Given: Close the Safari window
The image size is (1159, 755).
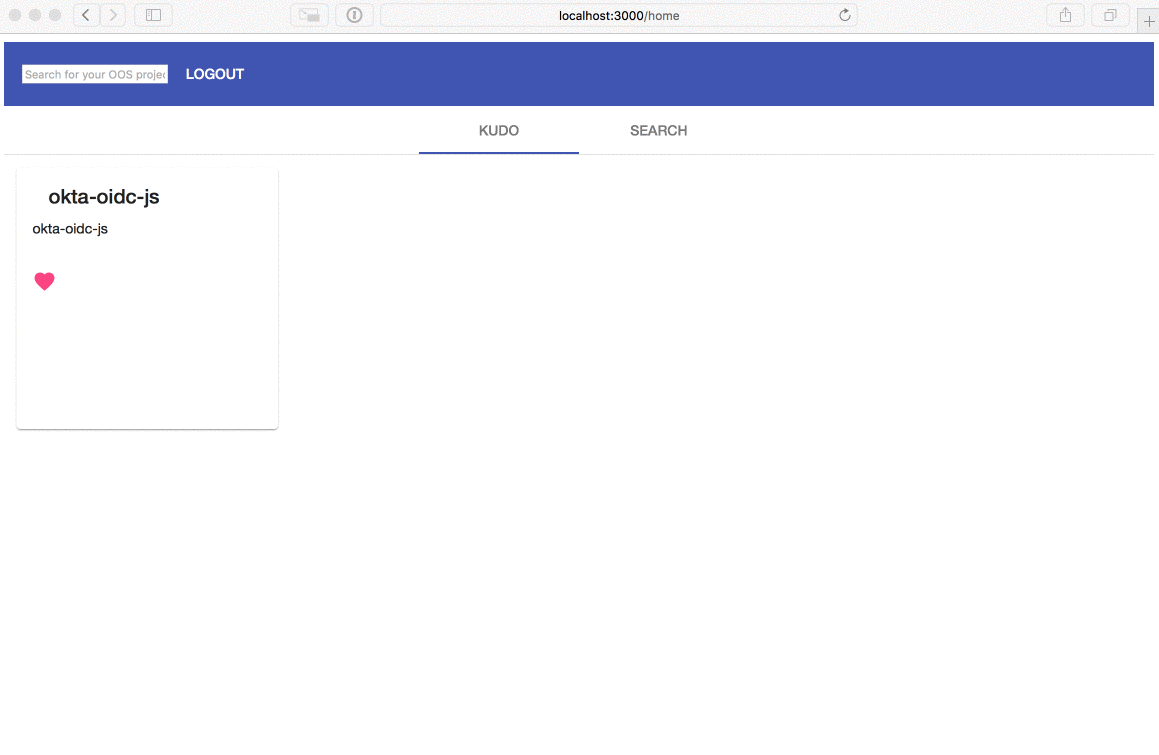Looking at the screenshot, I should (x=15, y=15).
